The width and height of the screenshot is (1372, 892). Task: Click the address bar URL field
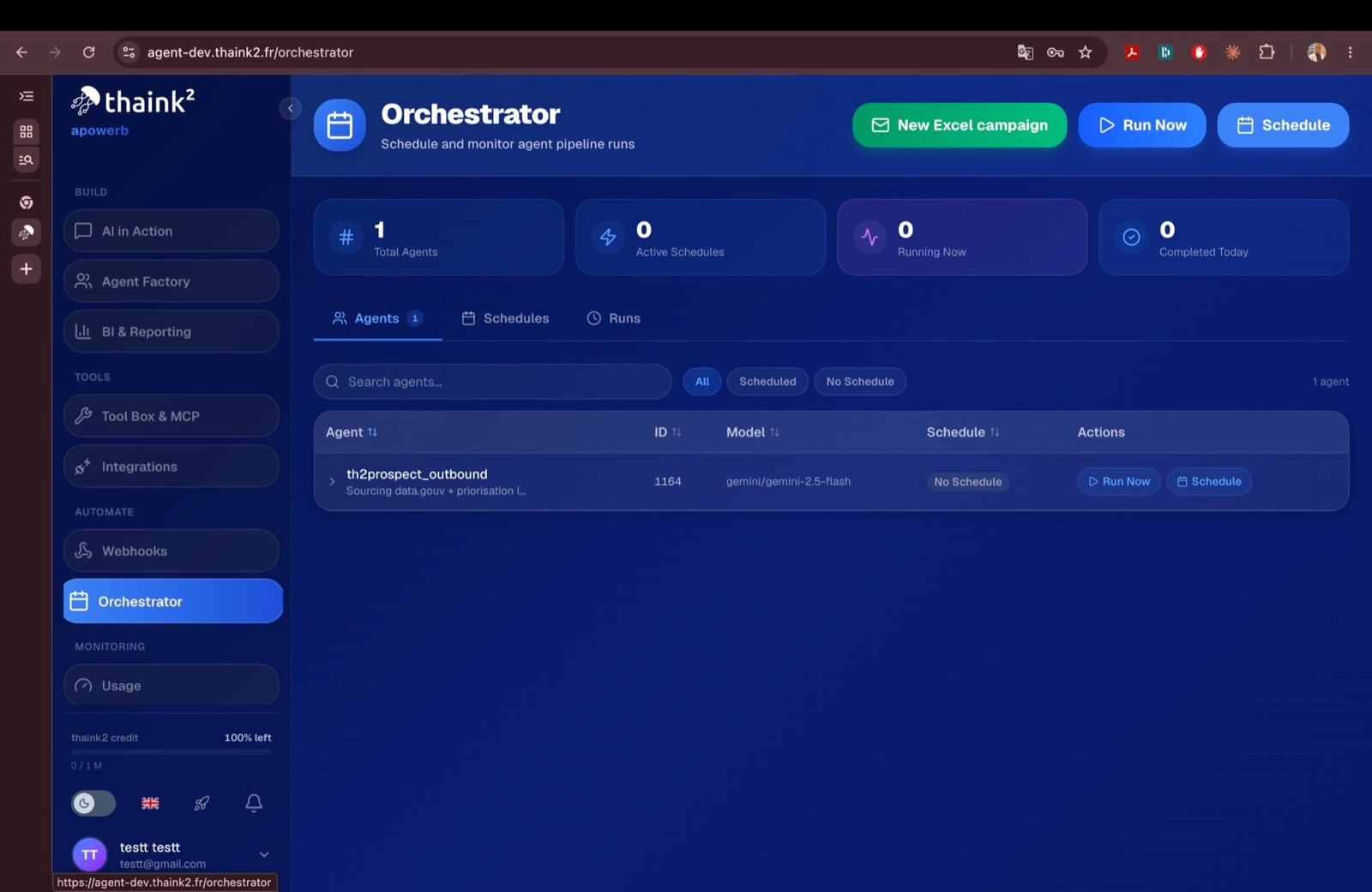click(566, 52)
